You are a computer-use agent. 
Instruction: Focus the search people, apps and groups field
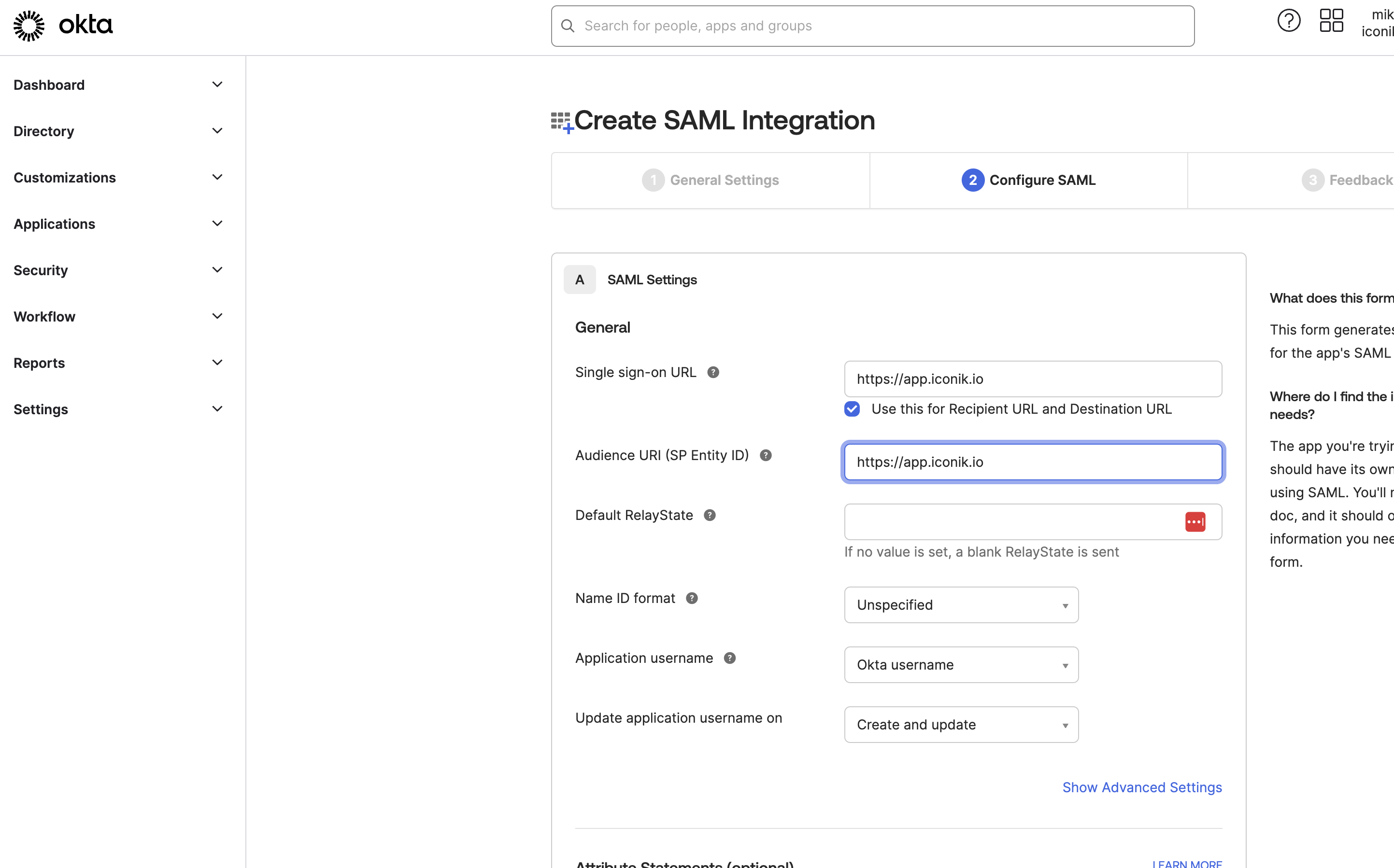coord(872,27)
